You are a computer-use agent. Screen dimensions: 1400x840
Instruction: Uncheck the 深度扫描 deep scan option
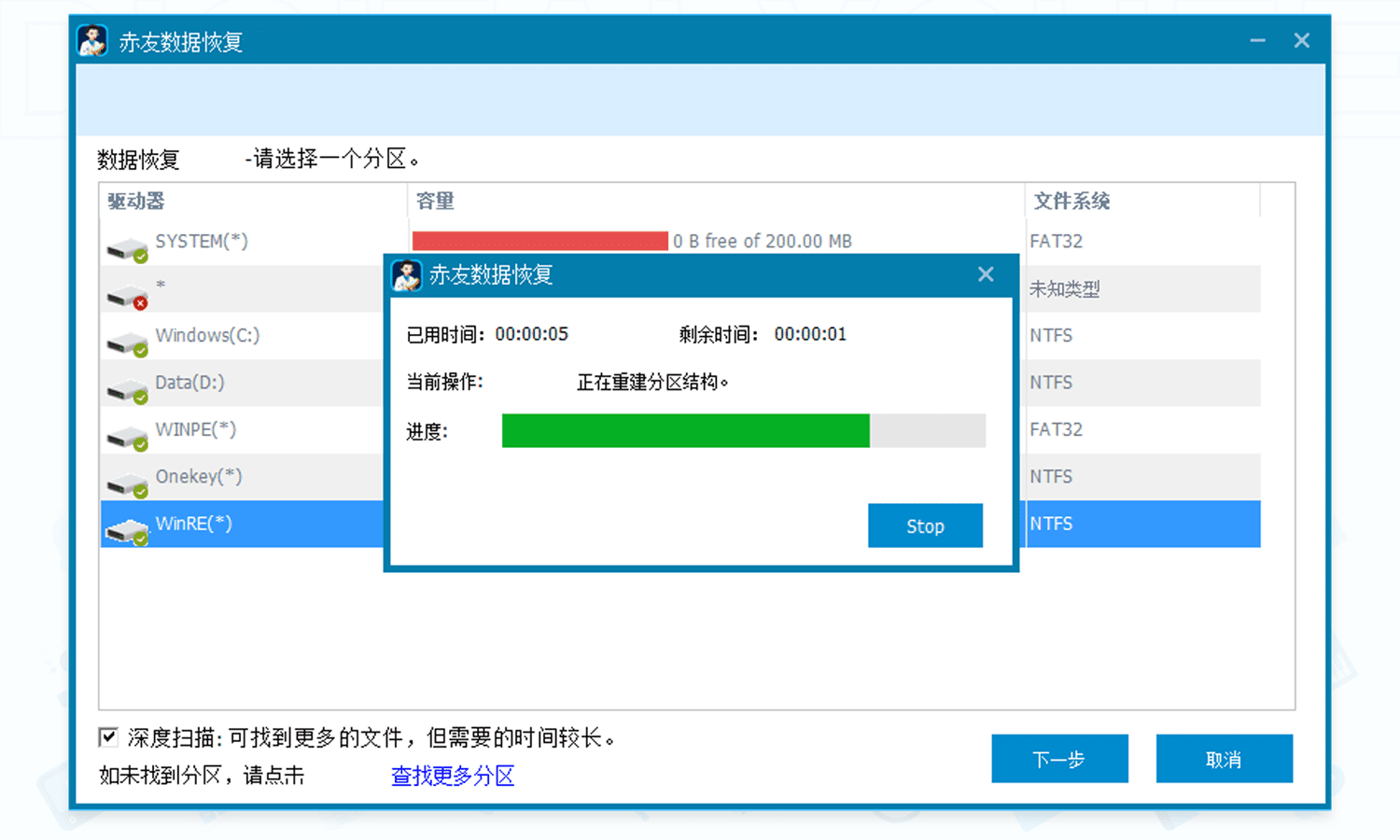point(107,736)
